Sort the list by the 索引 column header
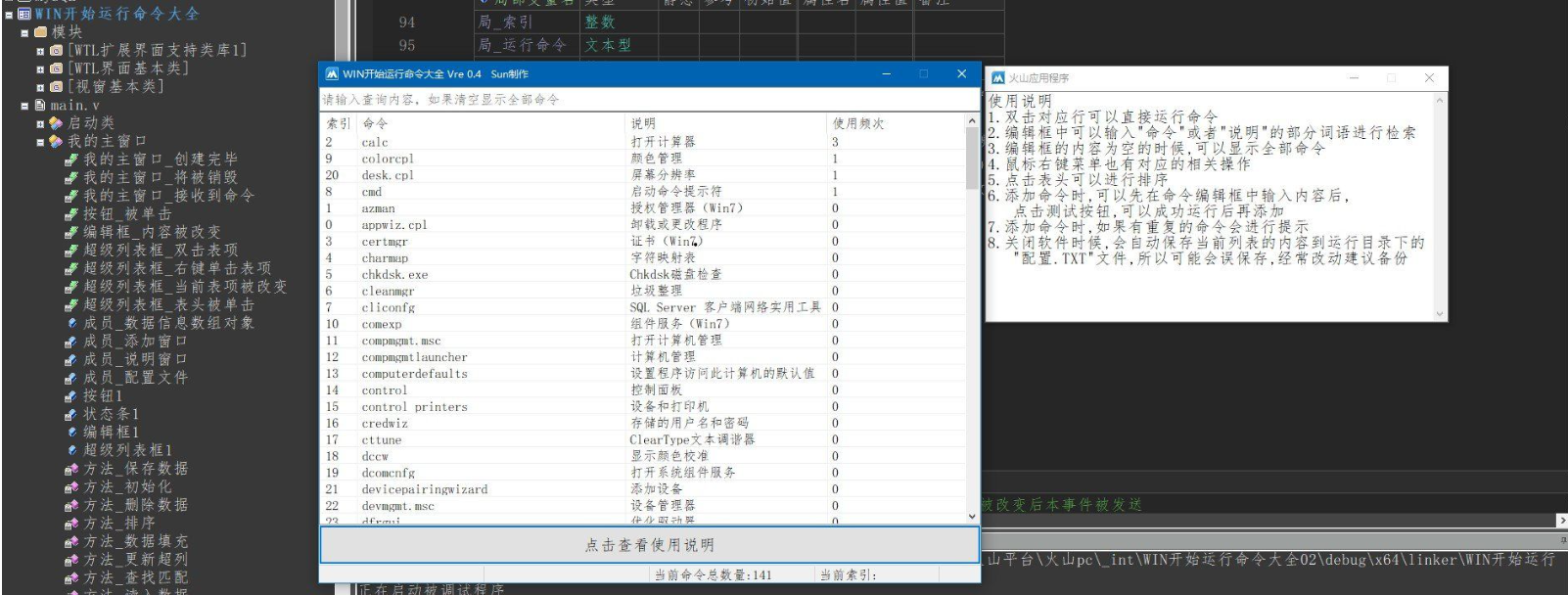The height and width of the screenshot is (595, 1568). 341,123
